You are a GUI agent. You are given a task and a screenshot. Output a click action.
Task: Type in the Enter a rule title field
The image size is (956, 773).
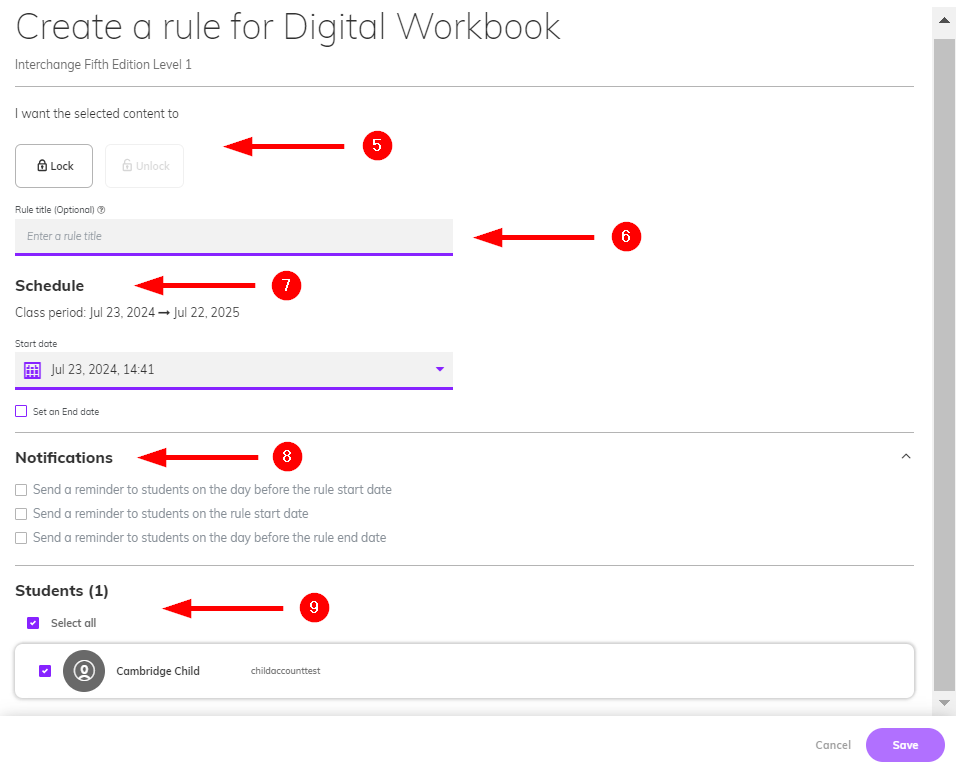coord(233,237)
